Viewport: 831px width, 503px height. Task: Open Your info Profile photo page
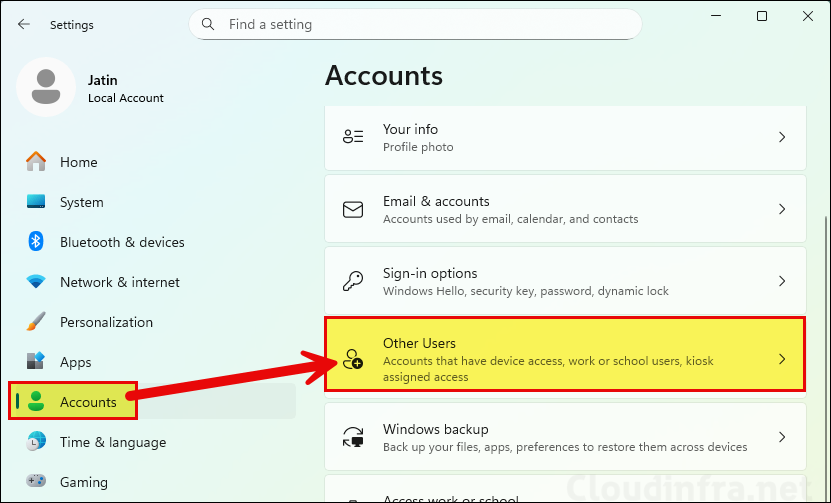(565, 137)
